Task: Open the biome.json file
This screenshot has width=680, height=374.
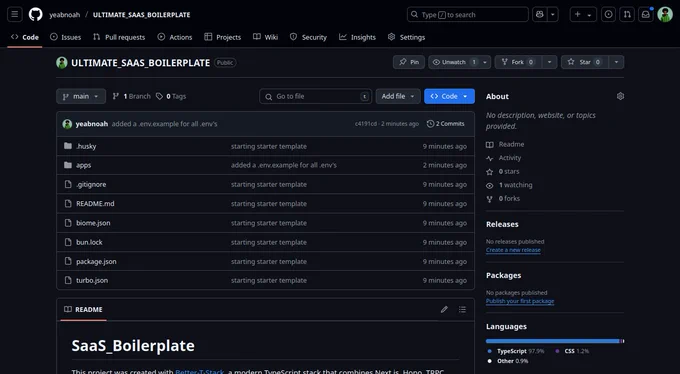Action: click(93, 223)
